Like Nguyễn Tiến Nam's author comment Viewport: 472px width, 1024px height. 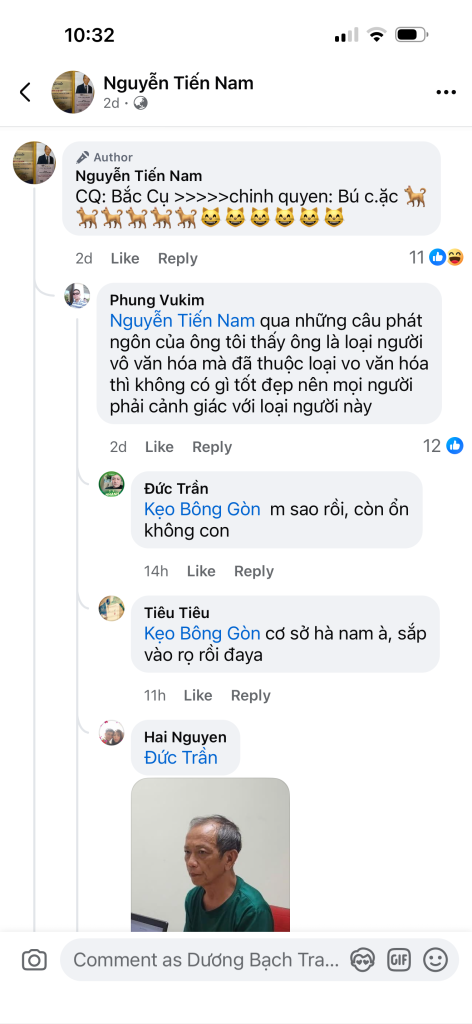pos(125,259)
